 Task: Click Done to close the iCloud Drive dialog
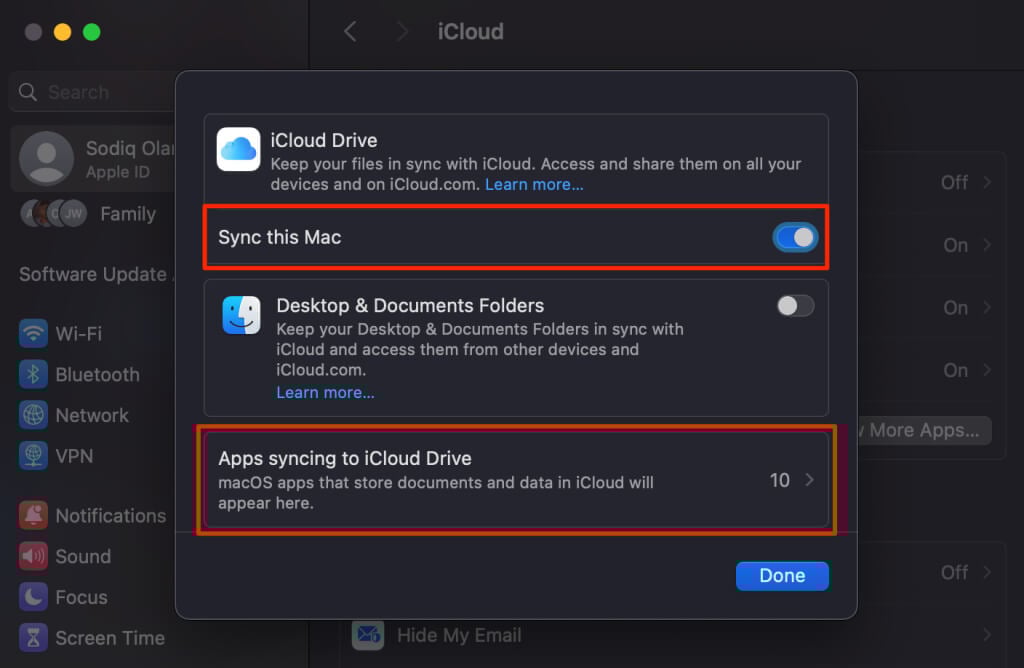(782, 576)
